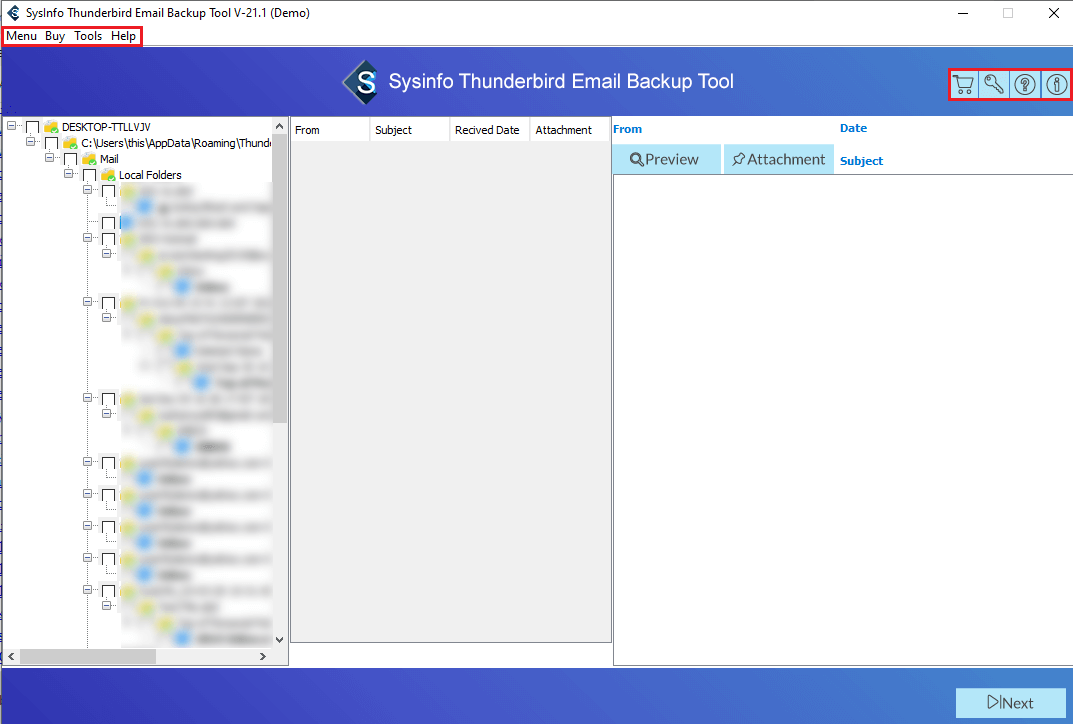Click the Local Folders folder icon
Screen dimensions: 1073x724
tap(108, 175)
